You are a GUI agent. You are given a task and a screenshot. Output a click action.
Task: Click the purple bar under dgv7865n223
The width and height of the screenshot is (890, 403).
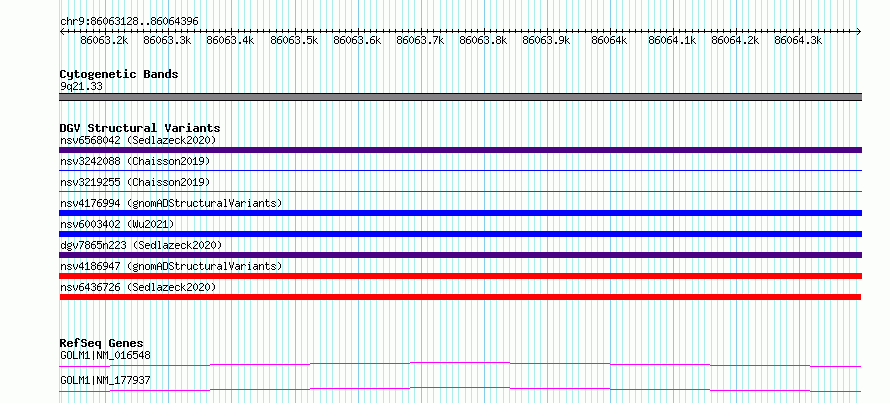tap(460, 255)
